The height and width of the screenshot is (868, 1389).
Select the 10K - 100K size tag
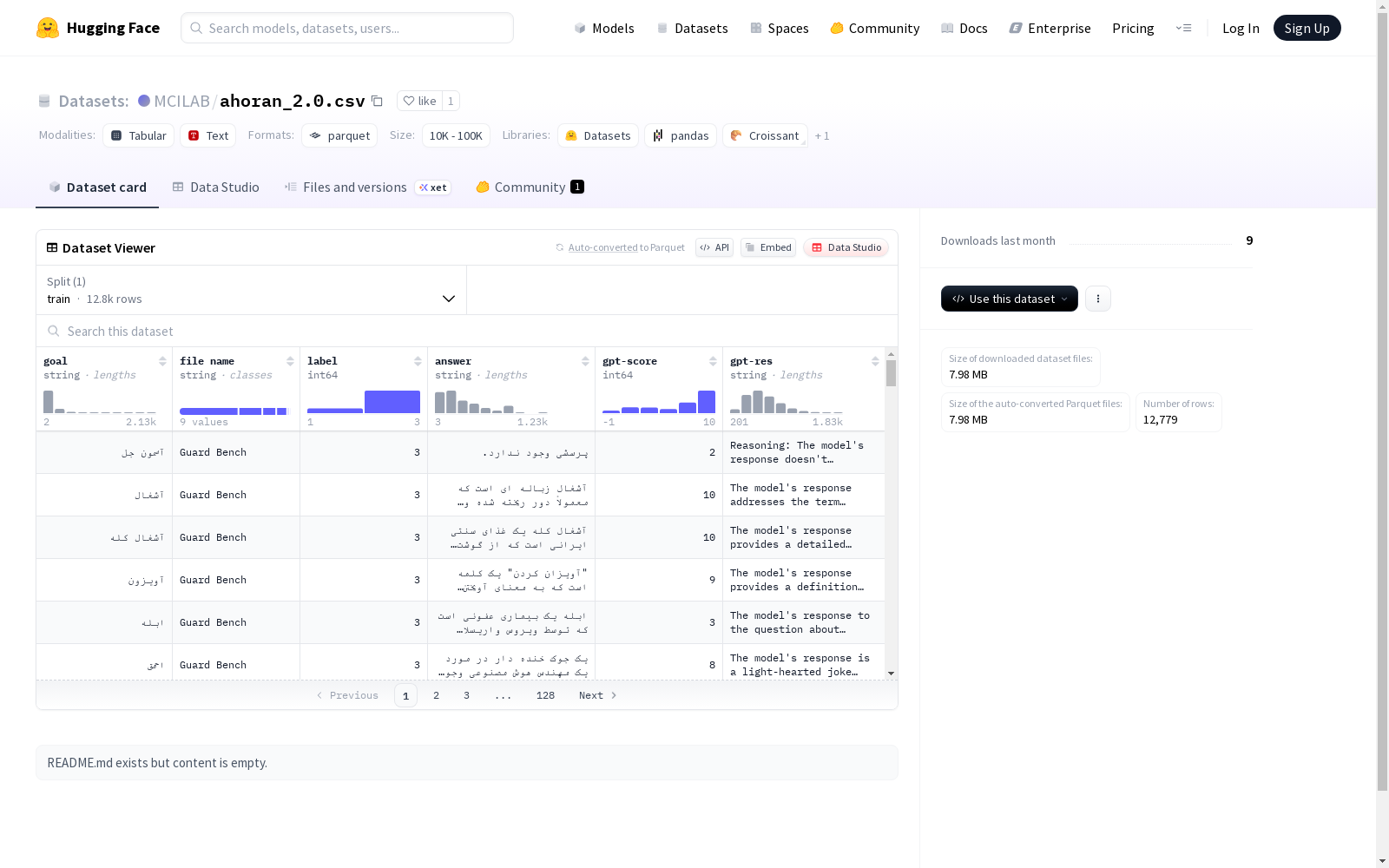coord(456,135)
